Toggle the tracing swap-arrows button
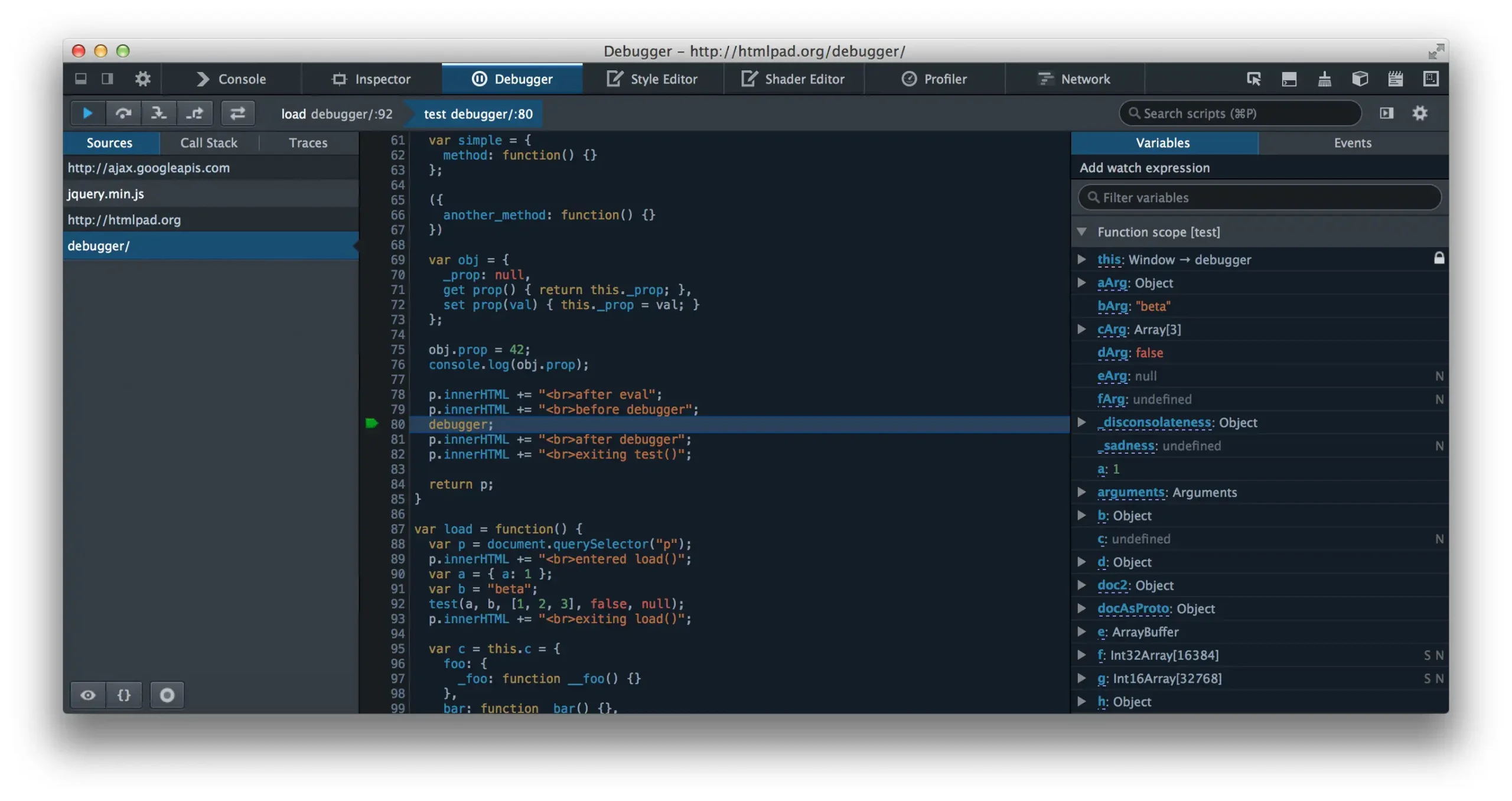This screenshot has height=801, width=1512. point(237,113)
